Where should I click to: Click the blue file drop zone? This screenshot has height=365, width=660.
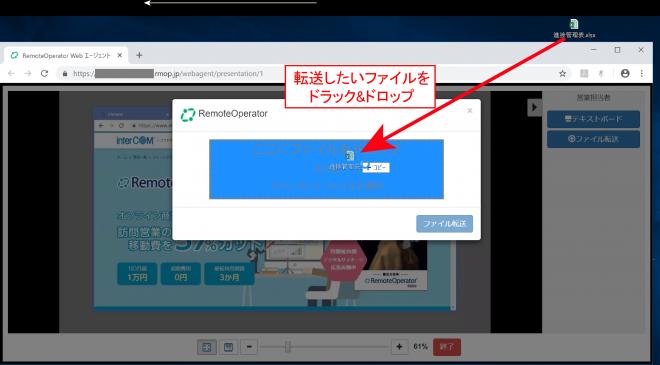pos(326,169)
